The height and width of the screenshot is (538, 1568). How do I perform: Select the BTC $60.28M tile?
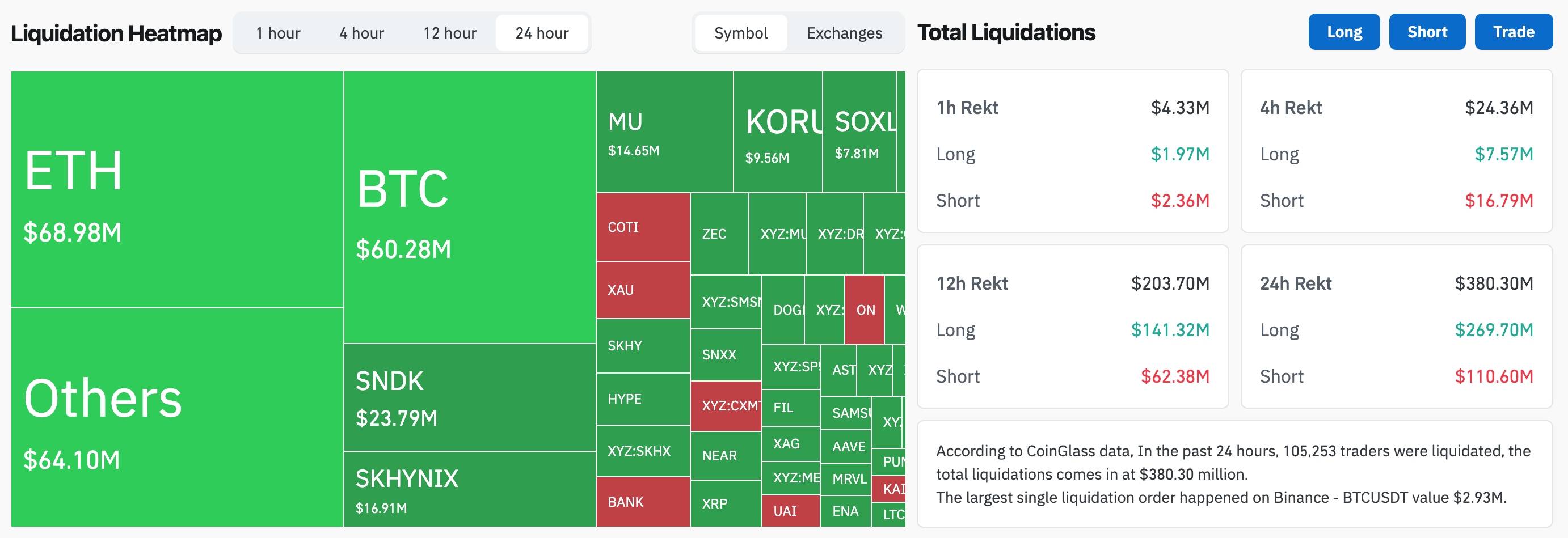click(469, 207)
